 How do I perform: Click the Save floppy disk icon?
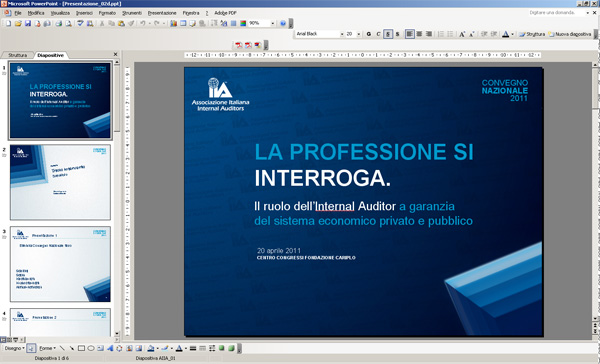coord(28,23)
